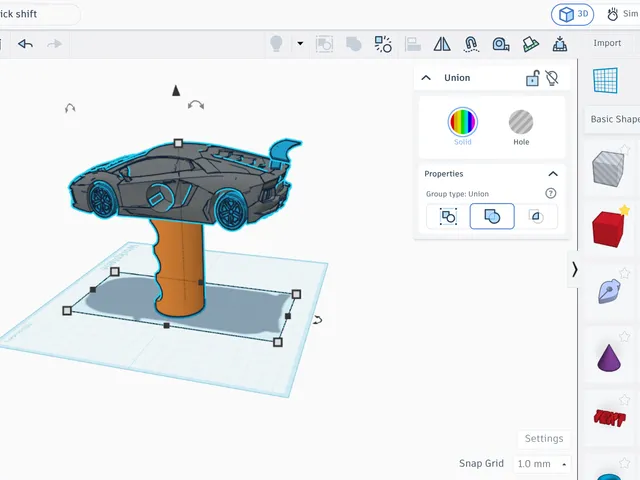
Task: Click the rotation arrow beside workplane corner
Action: [x=318, y=320]
